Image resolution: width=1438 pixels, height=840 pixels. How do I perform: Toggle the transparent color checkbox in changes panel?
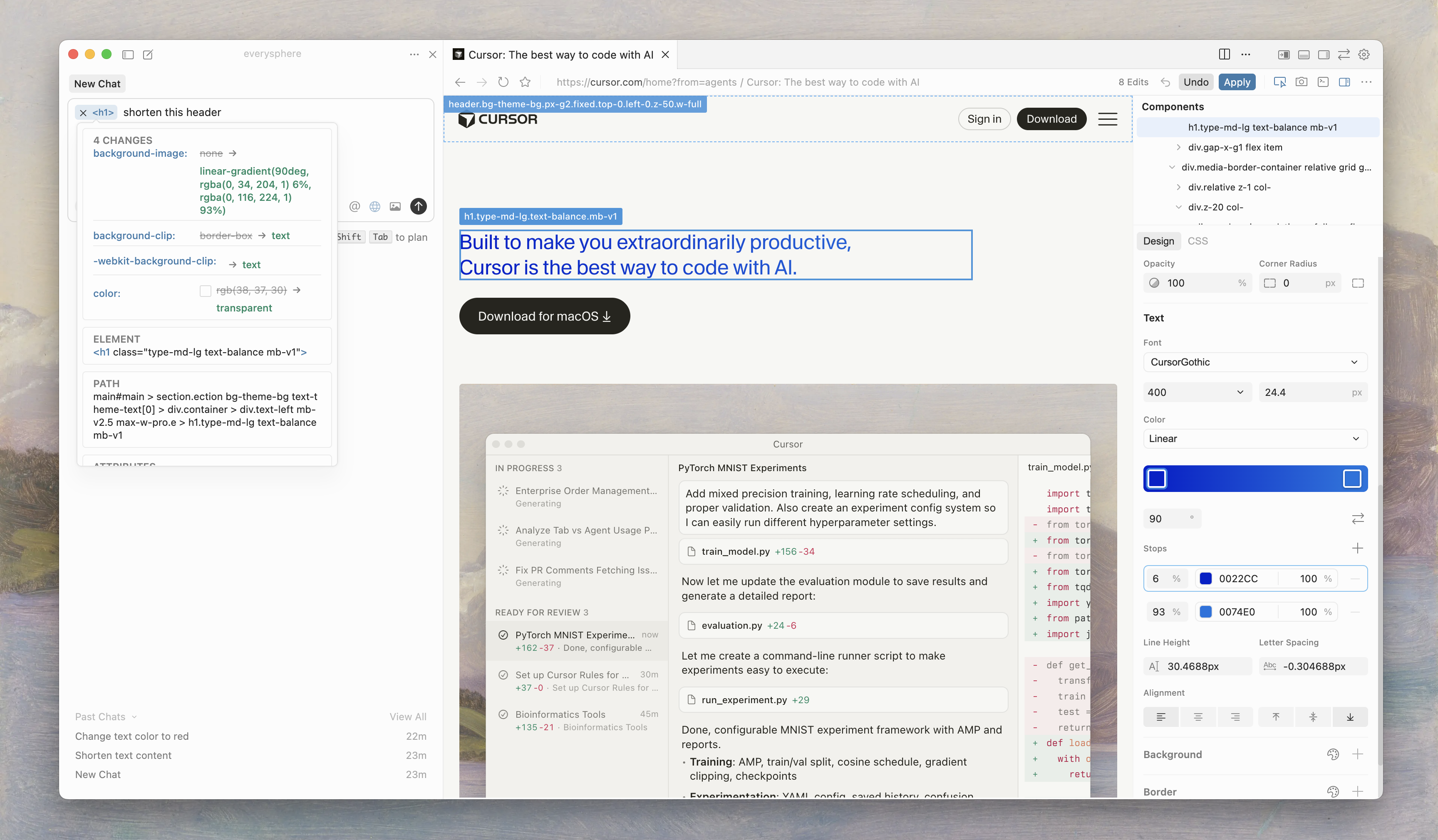[x=206, y=291]
